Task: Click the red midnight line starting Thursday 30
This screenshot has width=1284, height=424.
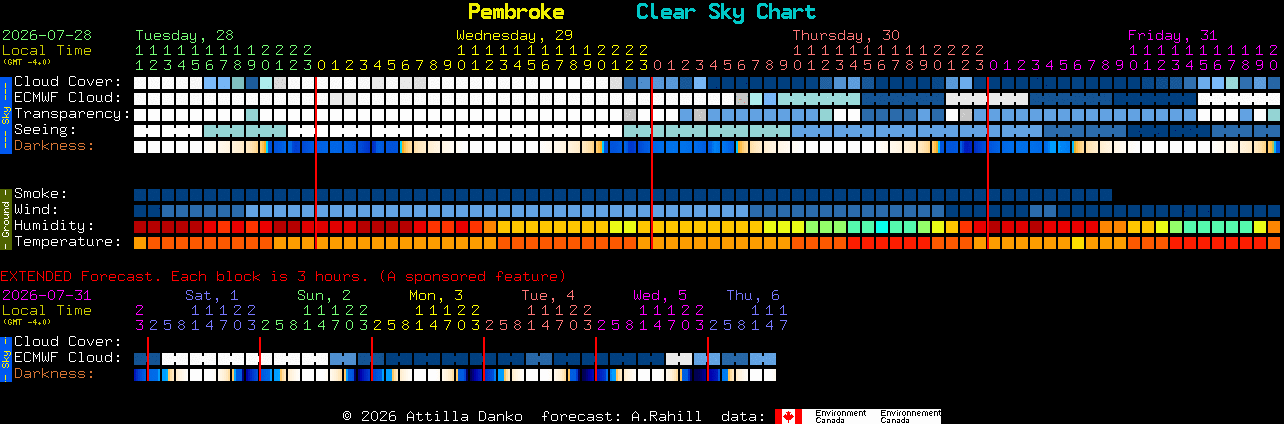Action: [652, 162]
